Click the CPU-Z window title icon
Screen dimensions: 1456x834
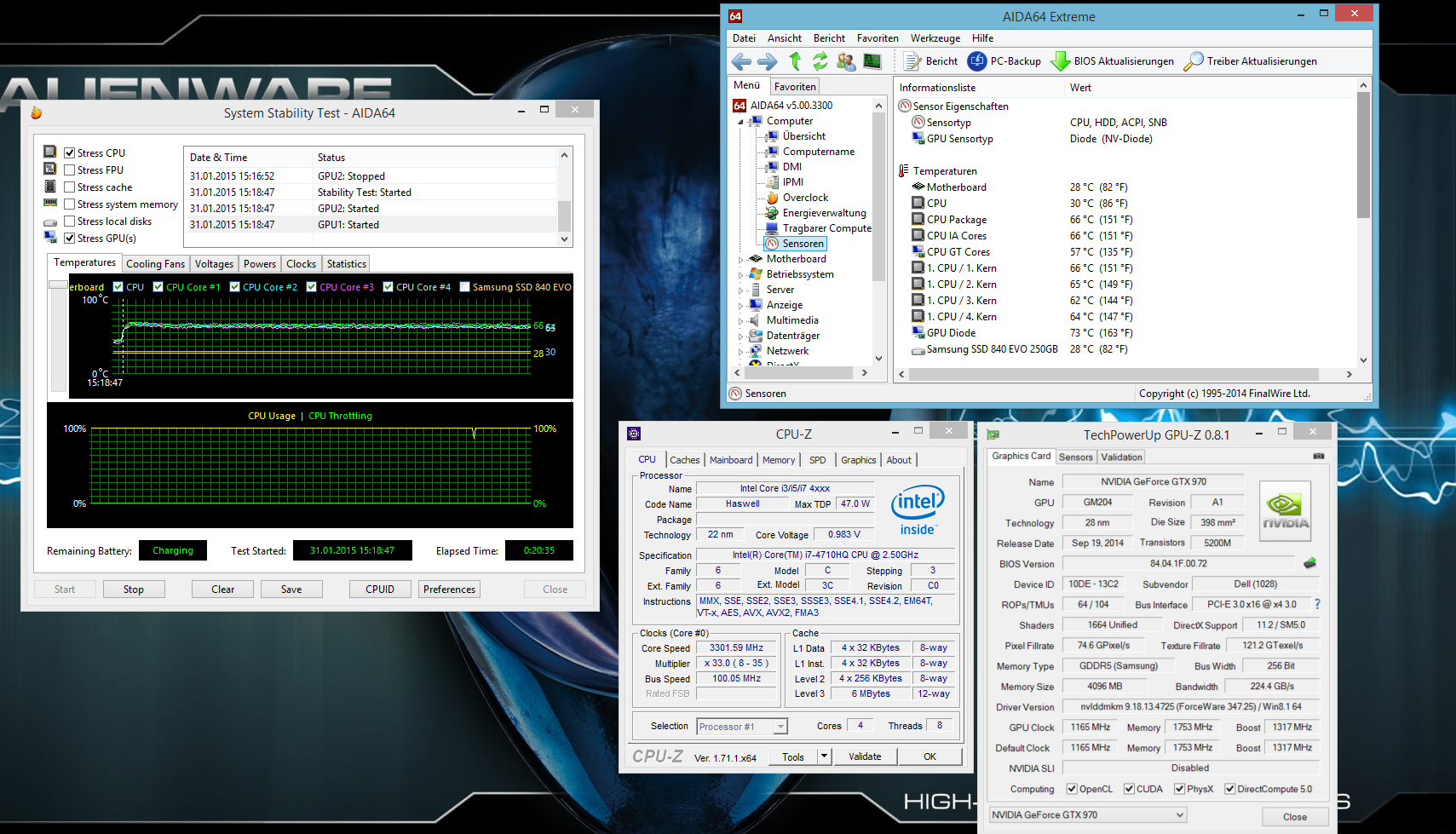[633, 434]
